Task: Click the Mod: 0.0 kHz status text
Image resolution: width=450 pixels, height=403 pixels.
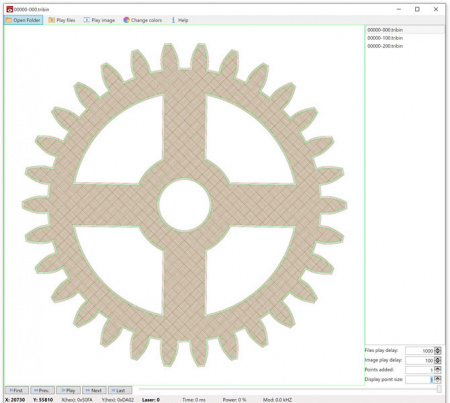Action: (277, 400)
